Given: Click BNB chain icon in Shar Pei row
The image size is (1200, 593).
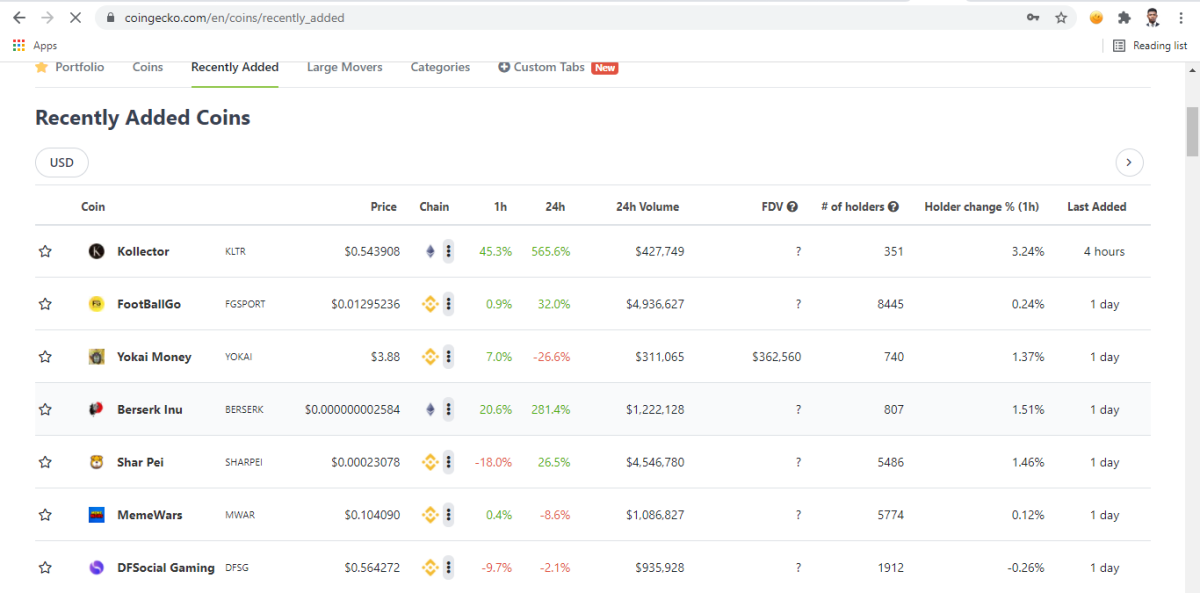Looking at the screenshot, I should tap(430, 463).
